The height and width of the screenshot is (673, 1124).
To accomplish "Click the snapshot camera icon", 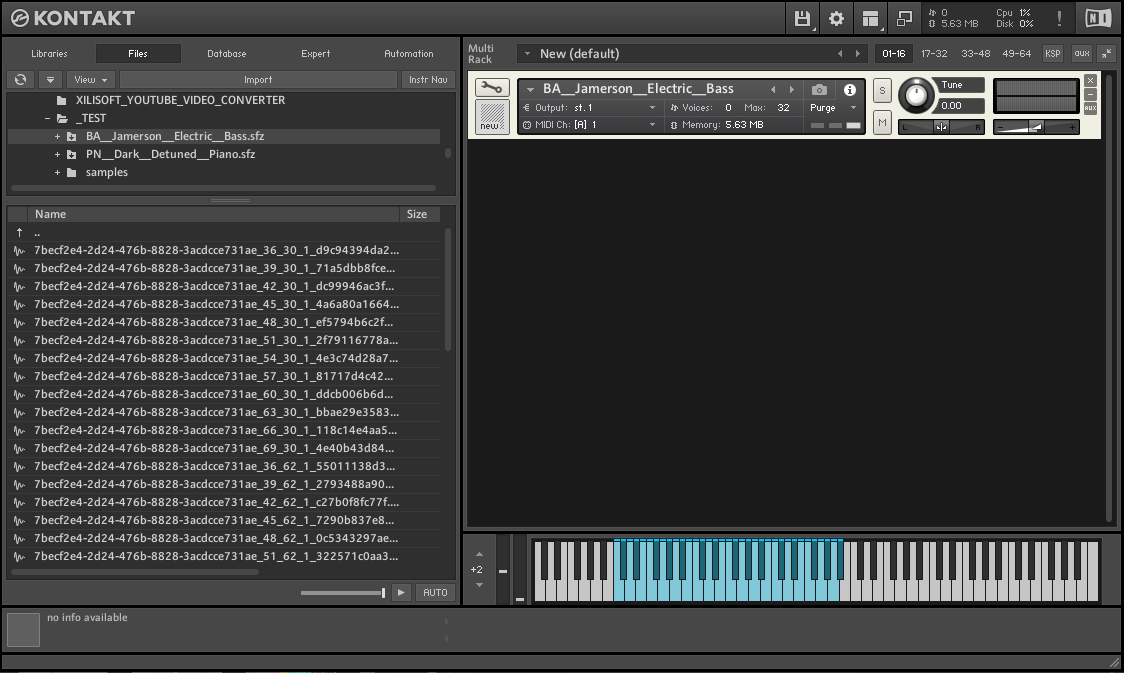I will click(819, 90).
